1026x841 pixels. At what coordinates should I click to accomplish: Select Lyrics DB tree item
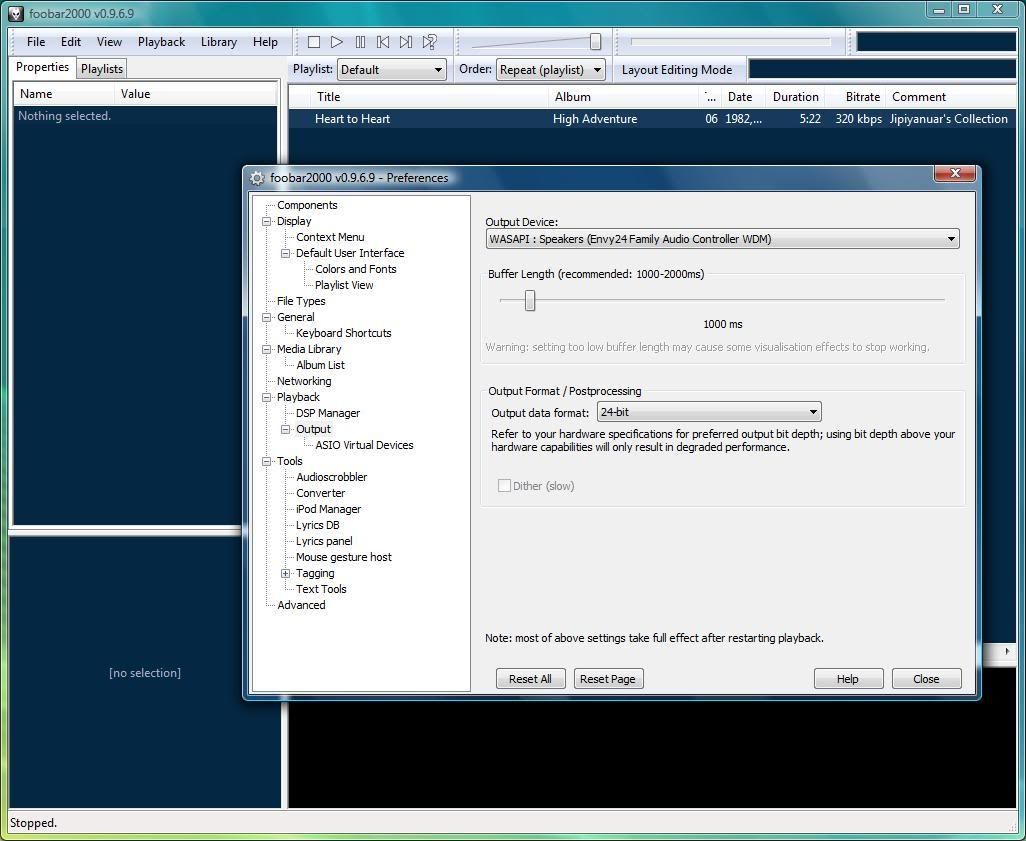pyautogui.click(x=317, y=526)
